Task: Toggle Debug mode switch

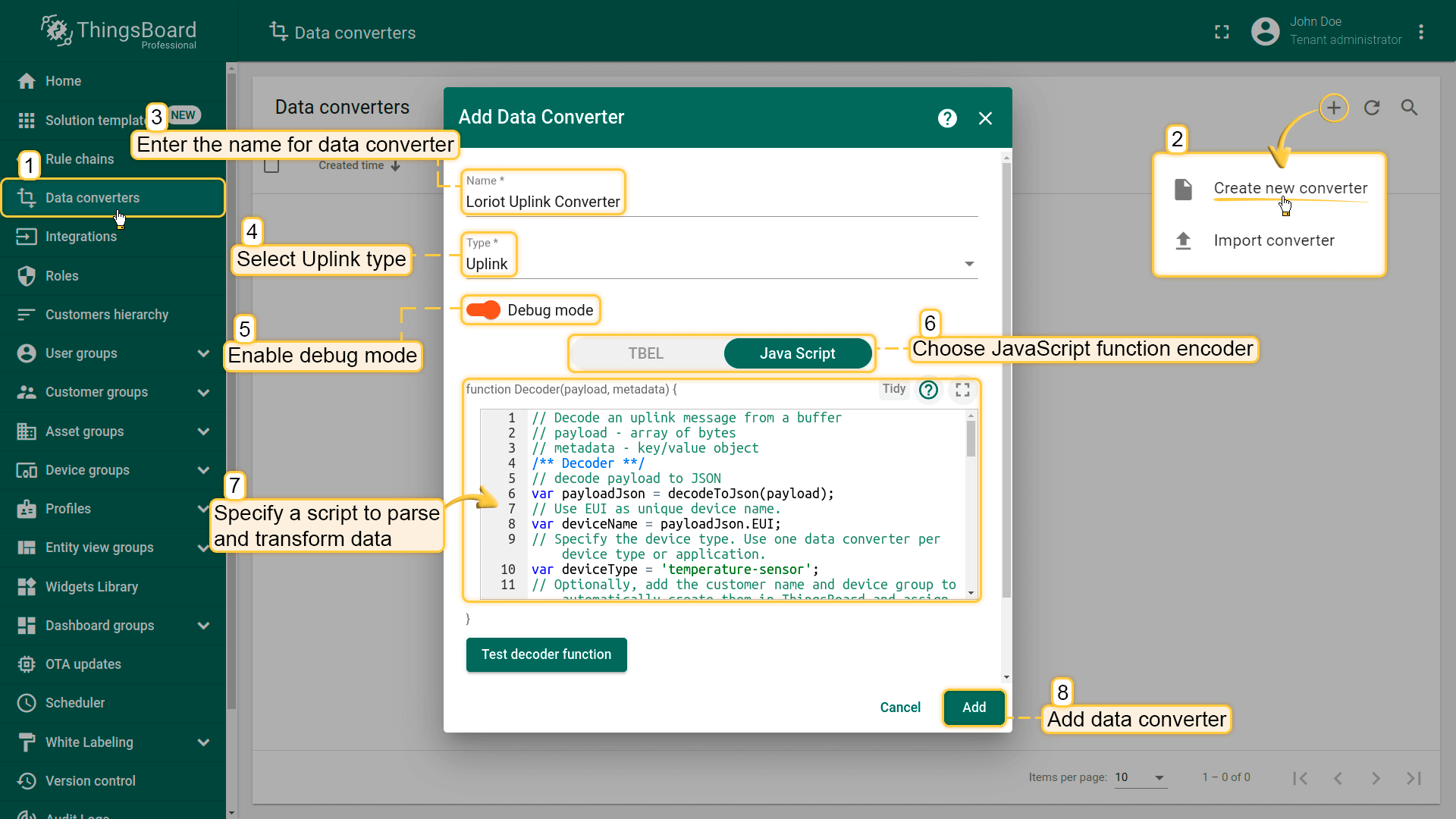Action: [x=483, y=310]
